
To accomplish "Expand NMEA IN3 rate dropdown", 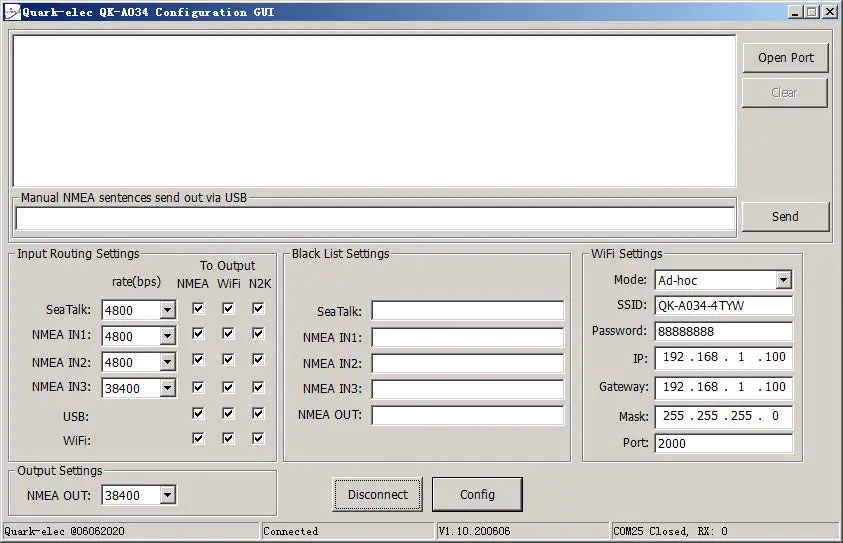I will (167, 388).
